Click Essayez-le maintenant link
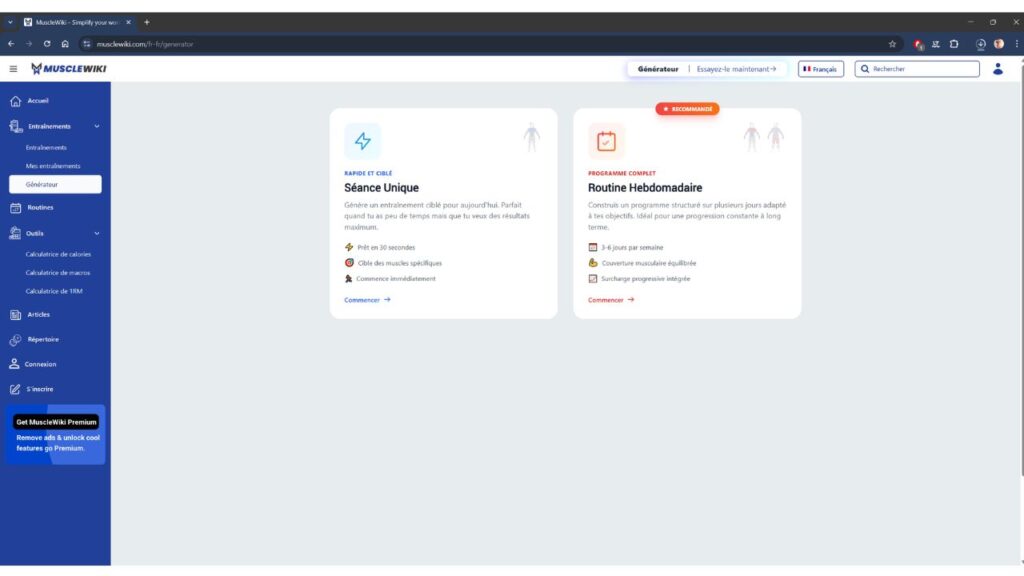The height and width of the screenshot is (576, 1024). pyautogui.click(x=736, y=69)
